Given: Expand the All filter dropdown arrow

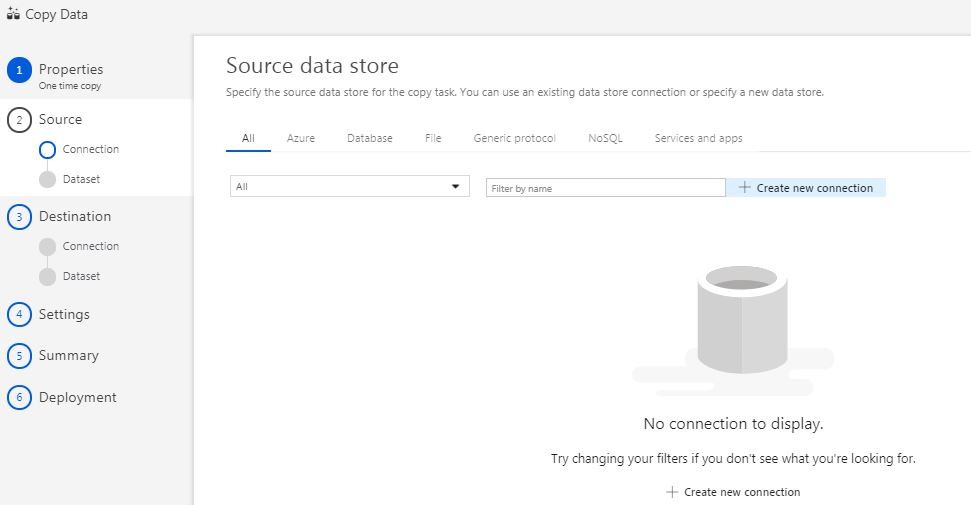Looking at the screenshot, I should point(455,187).
